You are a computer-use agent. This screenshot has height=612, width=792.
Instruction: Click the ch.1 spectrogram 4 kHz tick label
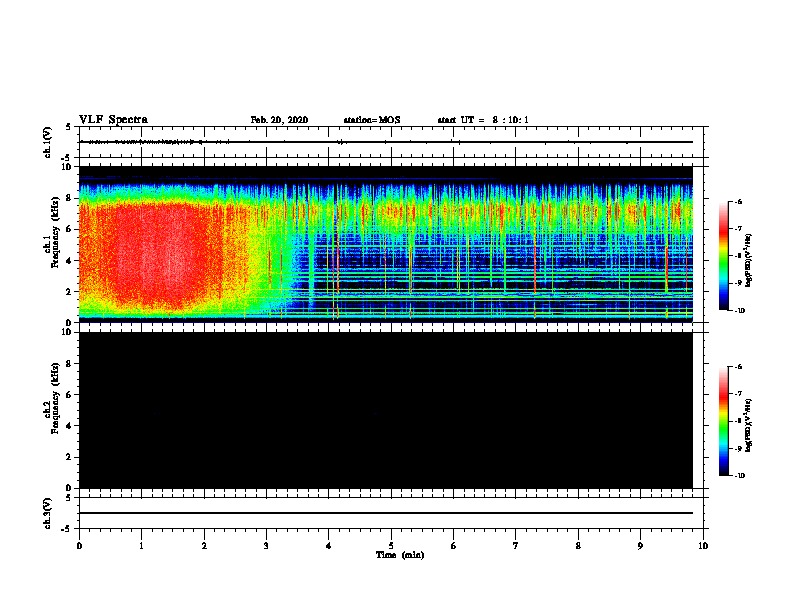[69, 261]
